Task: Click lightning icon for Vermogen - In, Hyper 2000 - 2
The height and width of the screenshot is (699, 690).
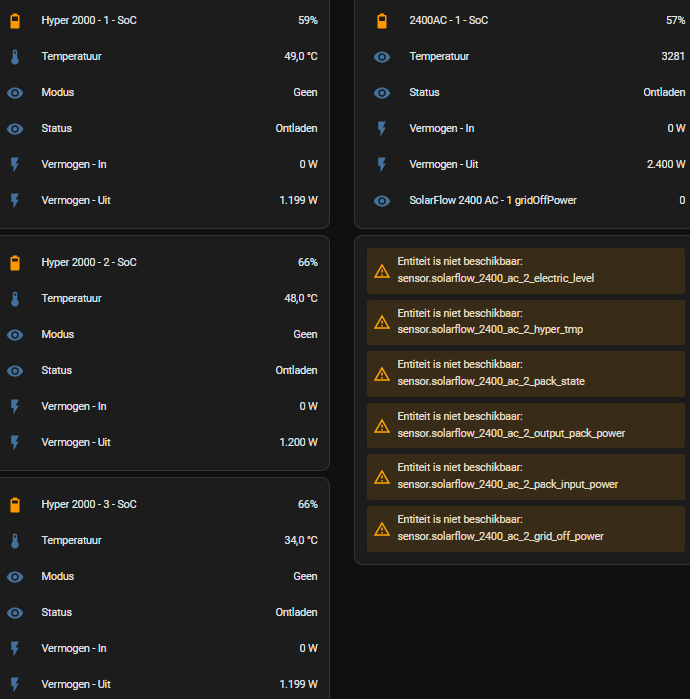Action: [x=15, y=407]
